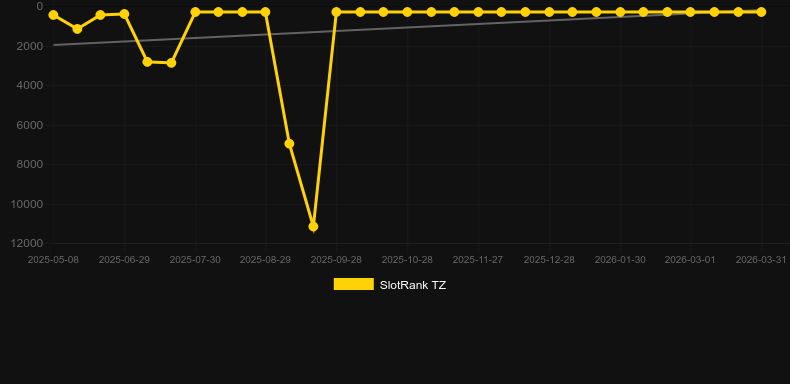
Task: Select the lowest data point near 11000
Action: point(313,226)
